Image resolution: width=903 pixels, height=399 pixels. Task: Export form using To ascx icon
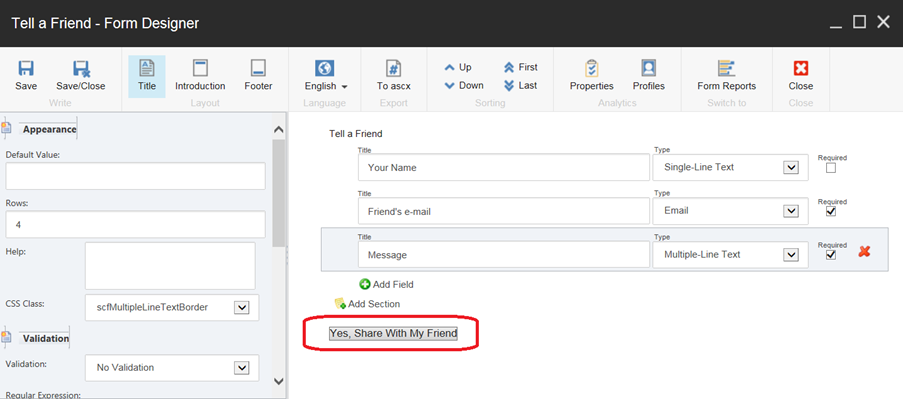[x=393, y=68]
